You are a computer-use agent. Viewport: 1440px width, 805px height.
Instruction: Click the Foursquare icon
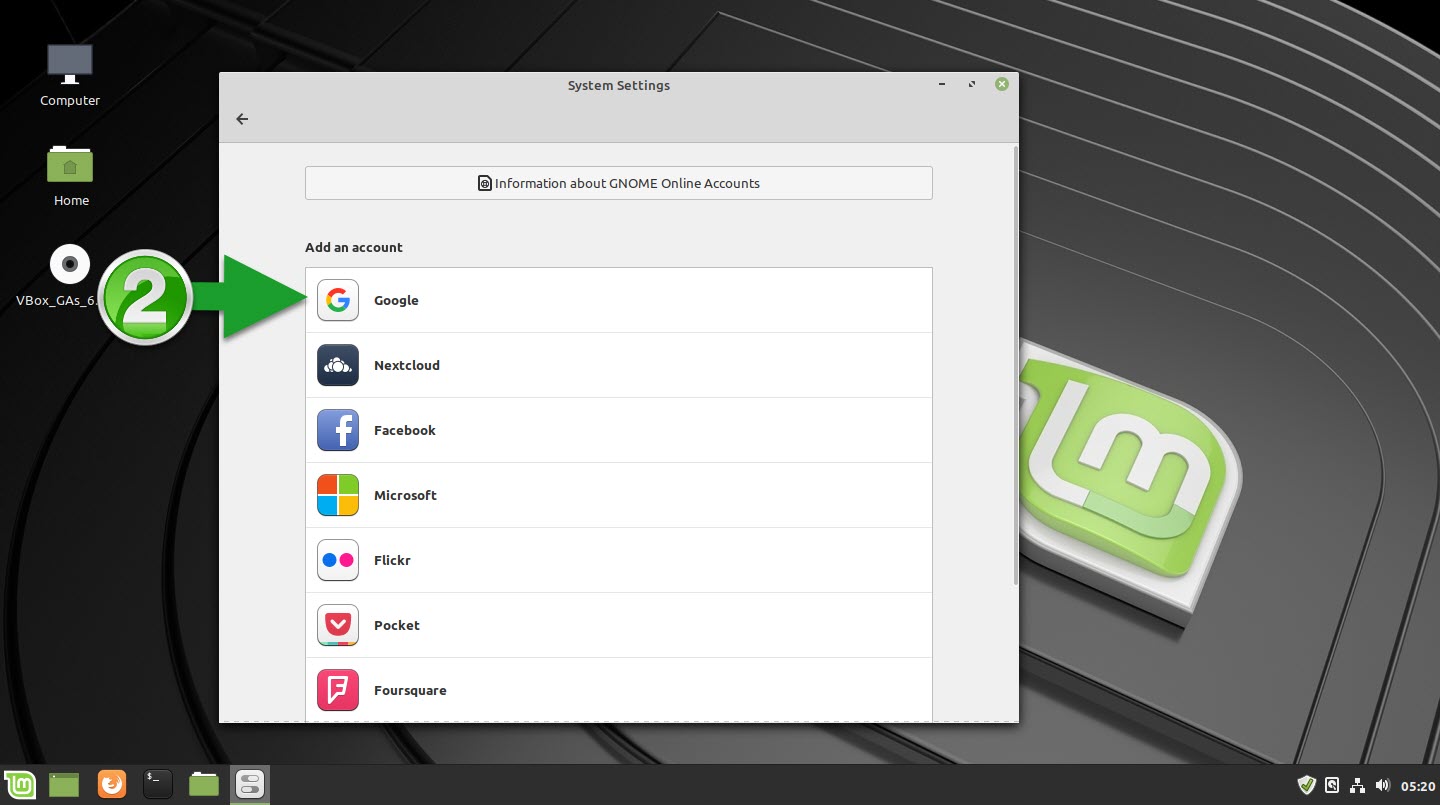[x=338, y=690]
